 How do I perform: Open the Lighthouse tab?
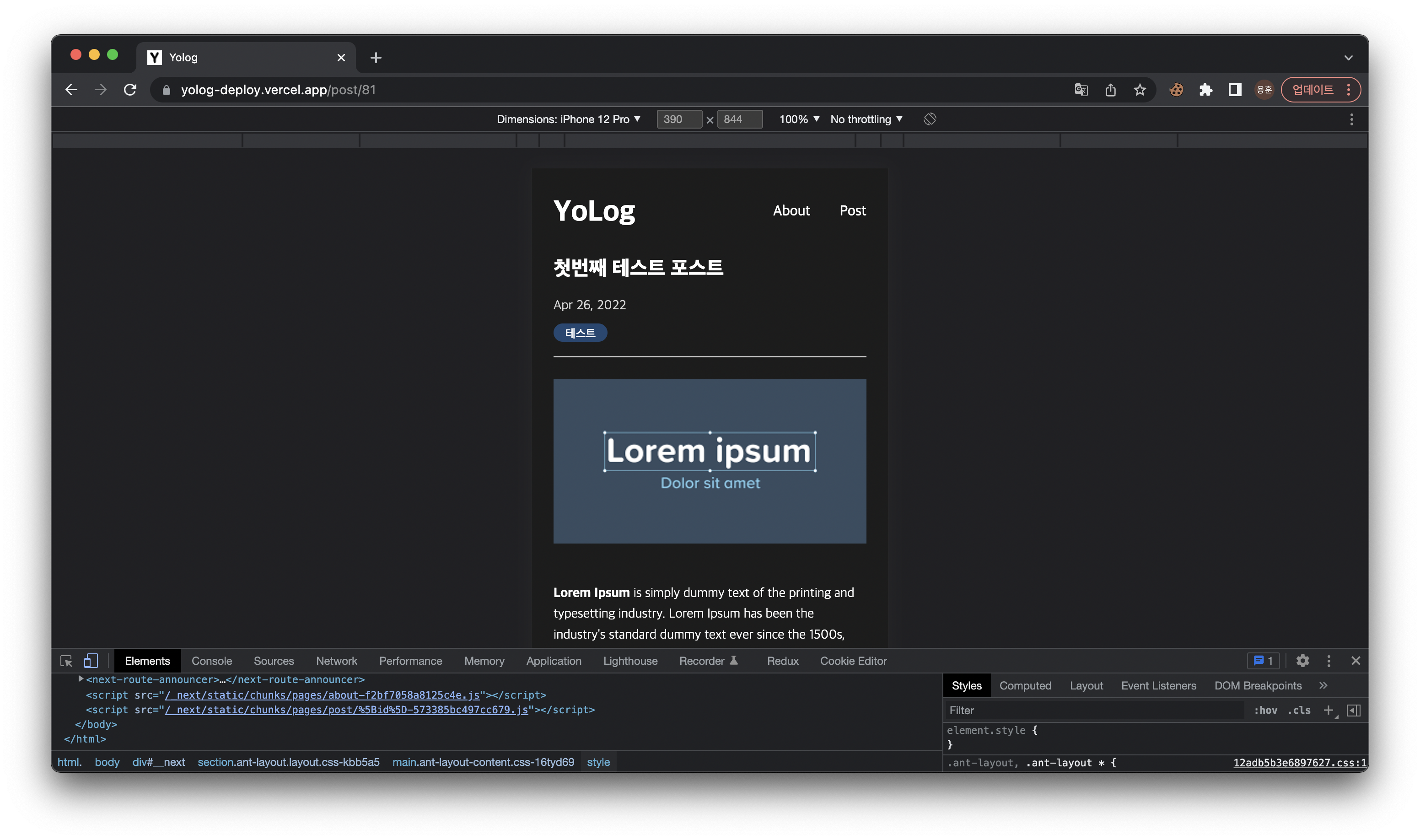tap(630, 661)
